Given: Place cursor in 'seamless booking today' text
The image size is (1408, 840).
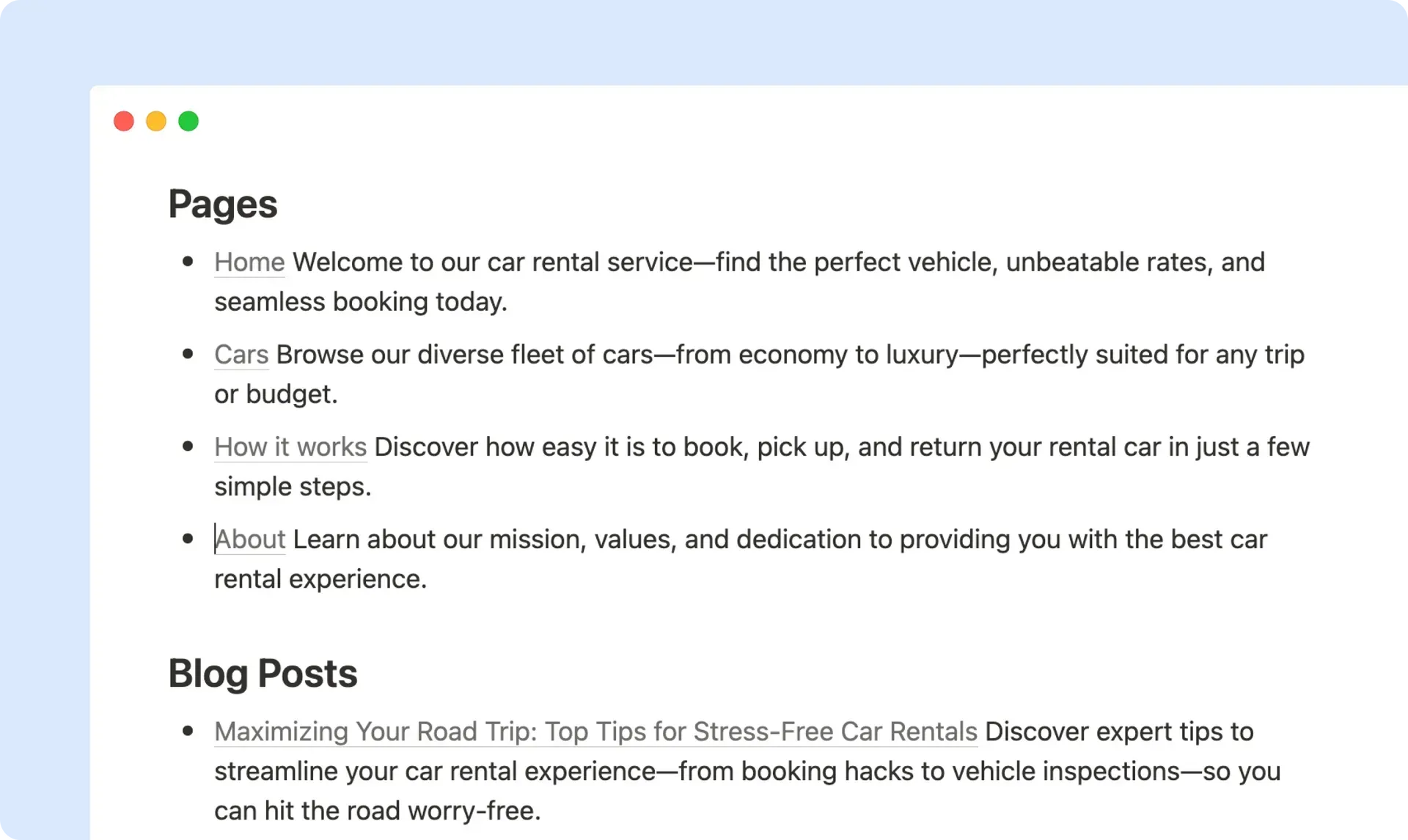Looking at the screenshot, I should coord(361,302).
